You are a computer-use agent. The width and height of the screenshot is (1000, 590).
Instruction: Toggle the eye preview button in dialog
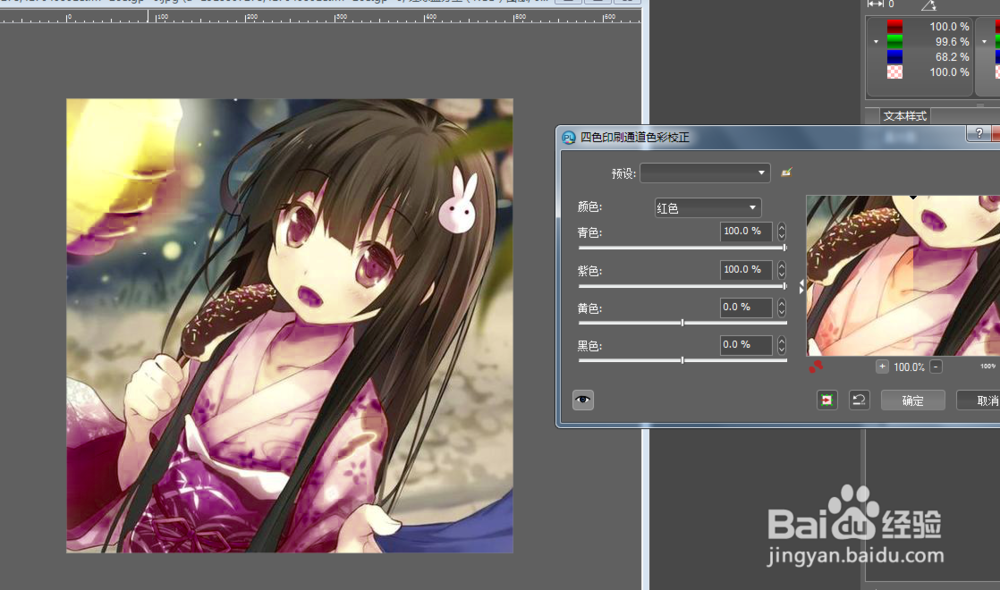(583, 400)
